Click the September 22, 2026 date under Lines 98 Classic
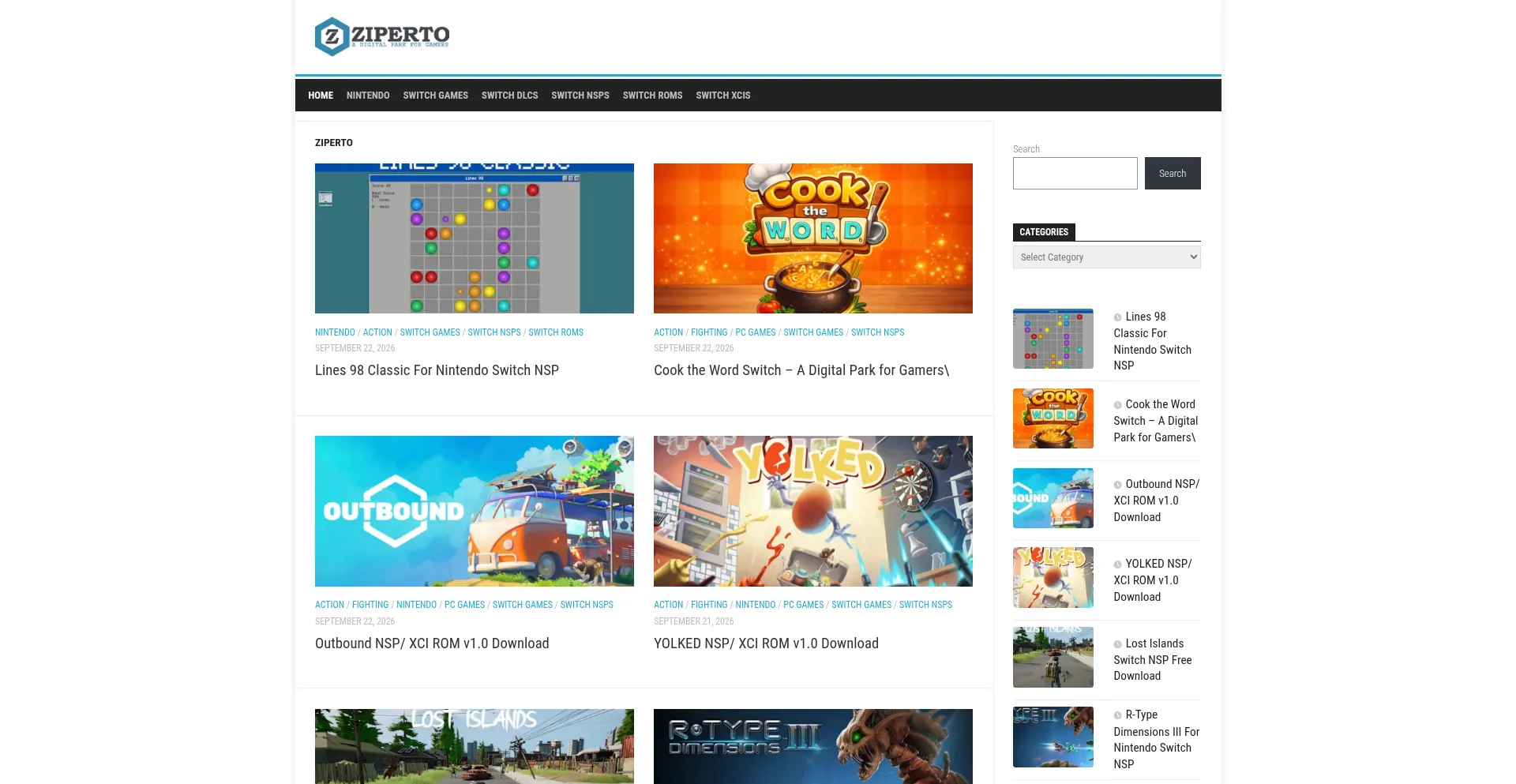This screenshot has width=1516, height=784. pos(355,348)
